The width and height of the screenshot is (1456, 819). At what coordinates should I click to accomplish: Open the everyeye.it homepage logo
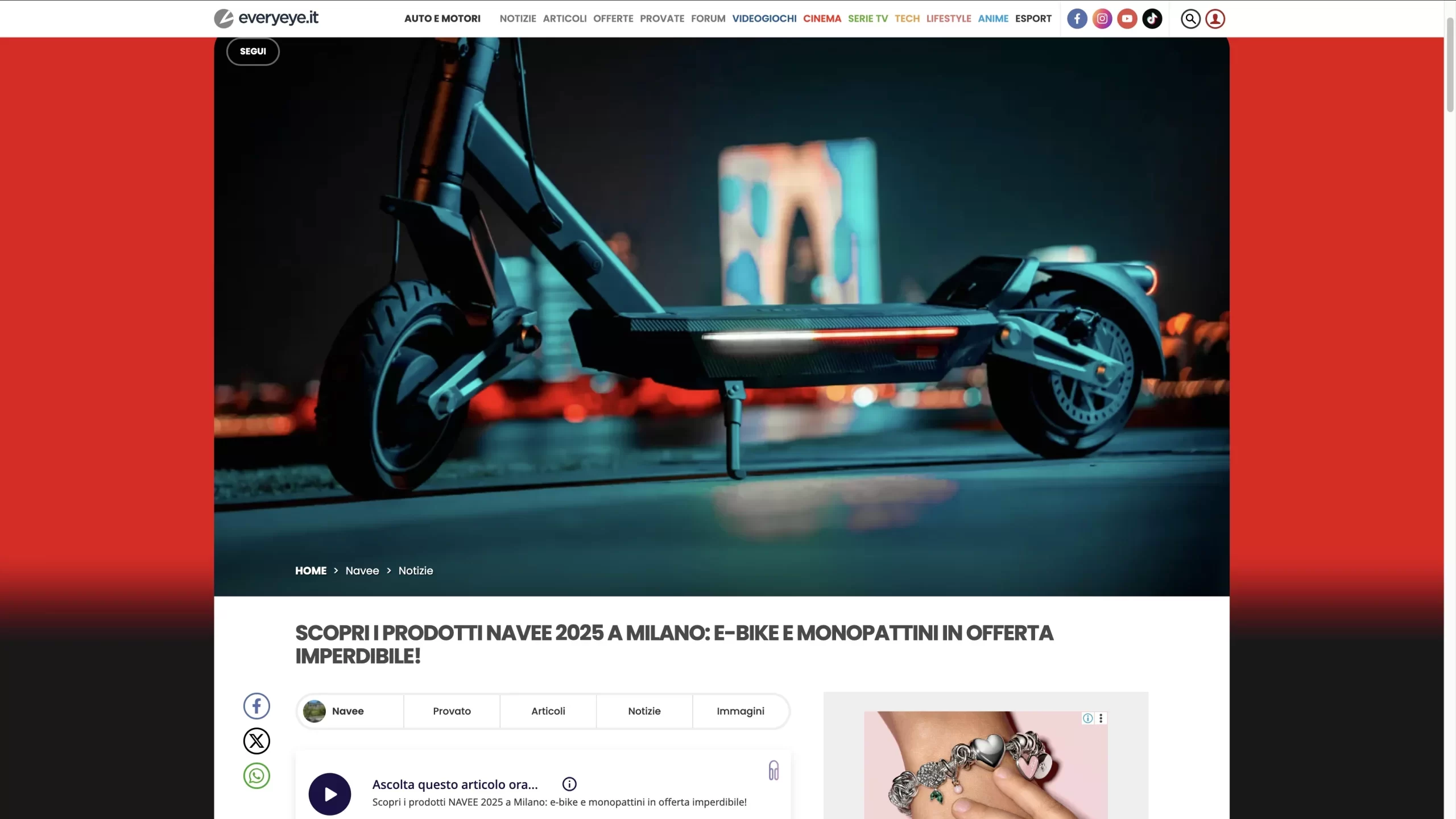click(x=266, y=18)
